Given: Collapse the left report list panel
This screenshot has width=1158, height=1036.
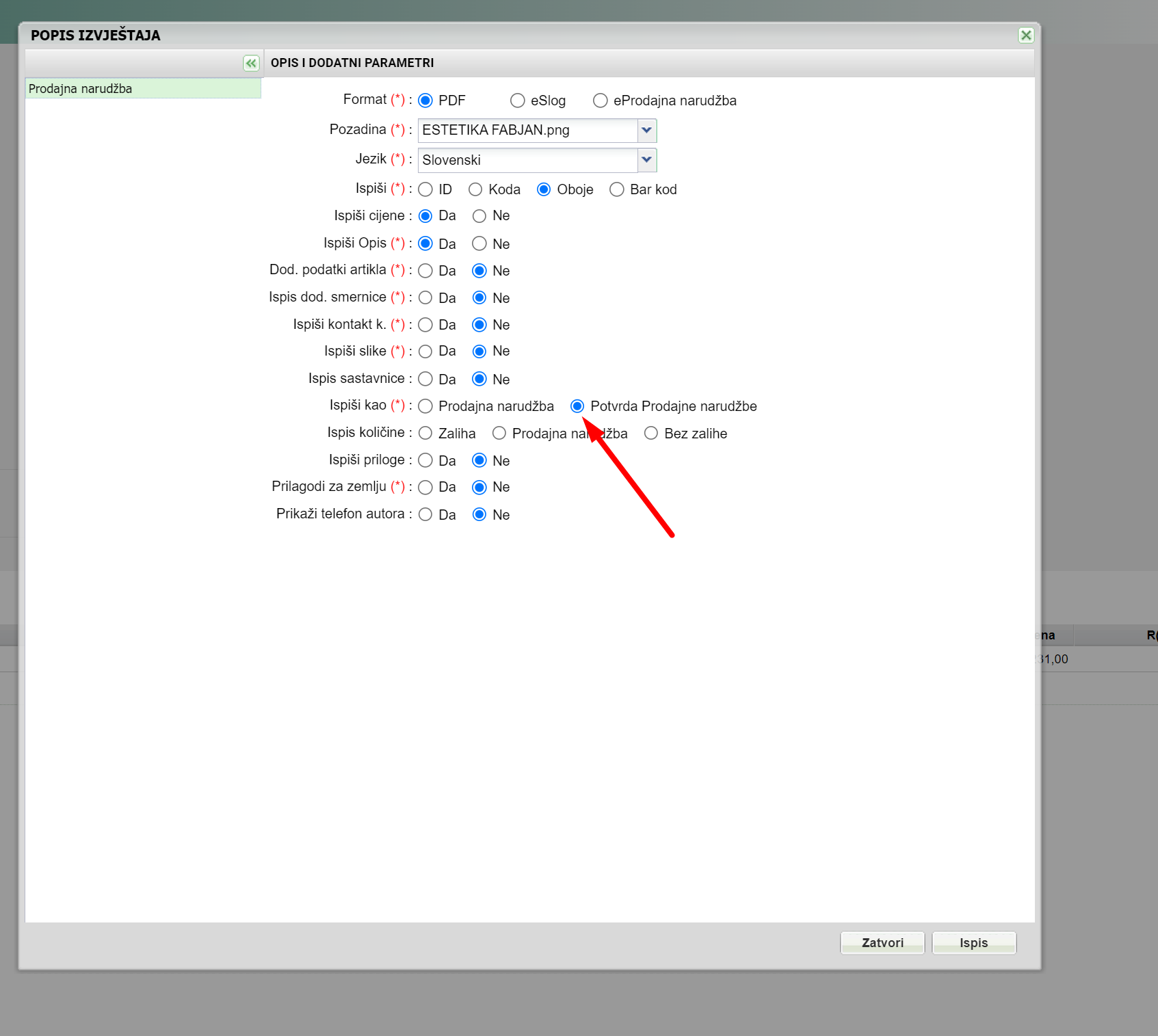Looking at the screenshot, I should coord(251,63).
